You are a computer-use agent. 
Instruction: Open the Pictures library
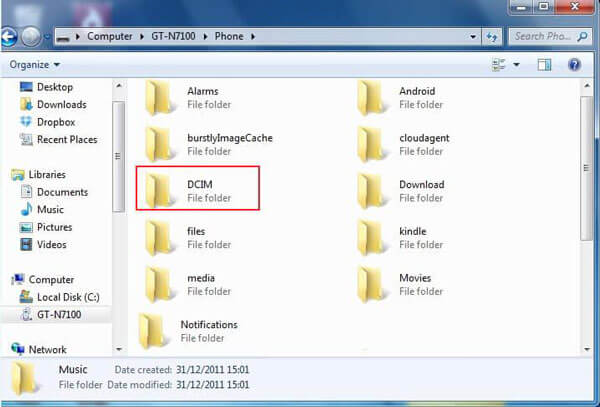(46, 227)
